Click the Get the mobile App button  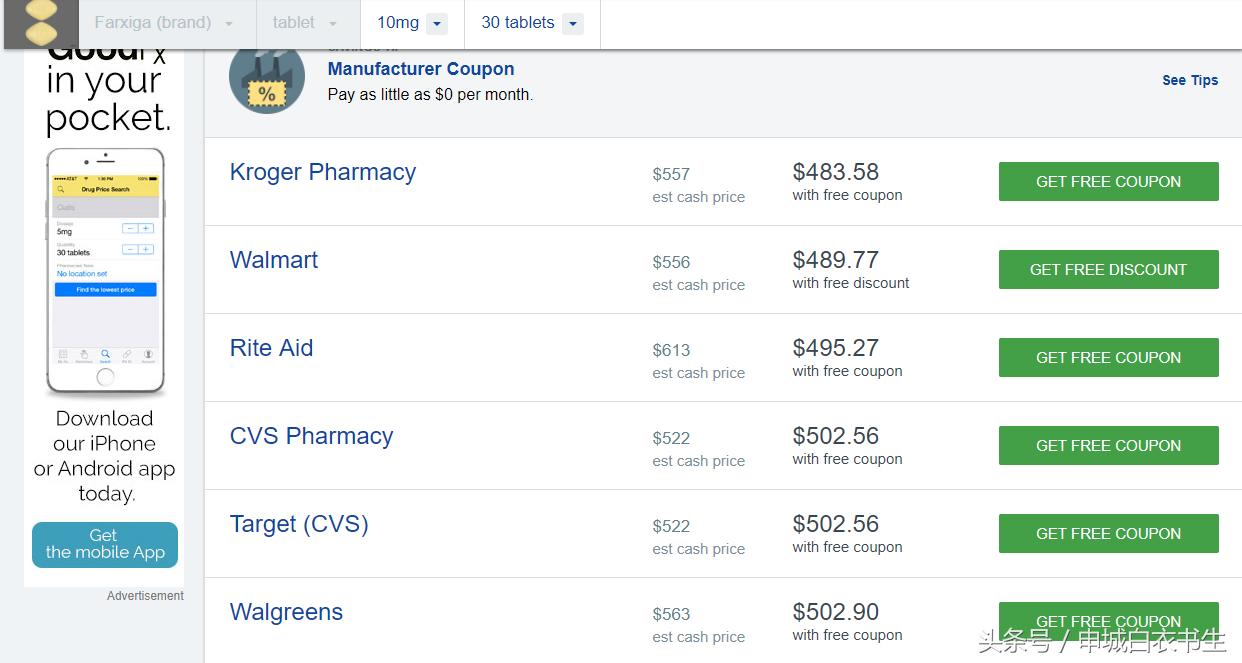105,544
